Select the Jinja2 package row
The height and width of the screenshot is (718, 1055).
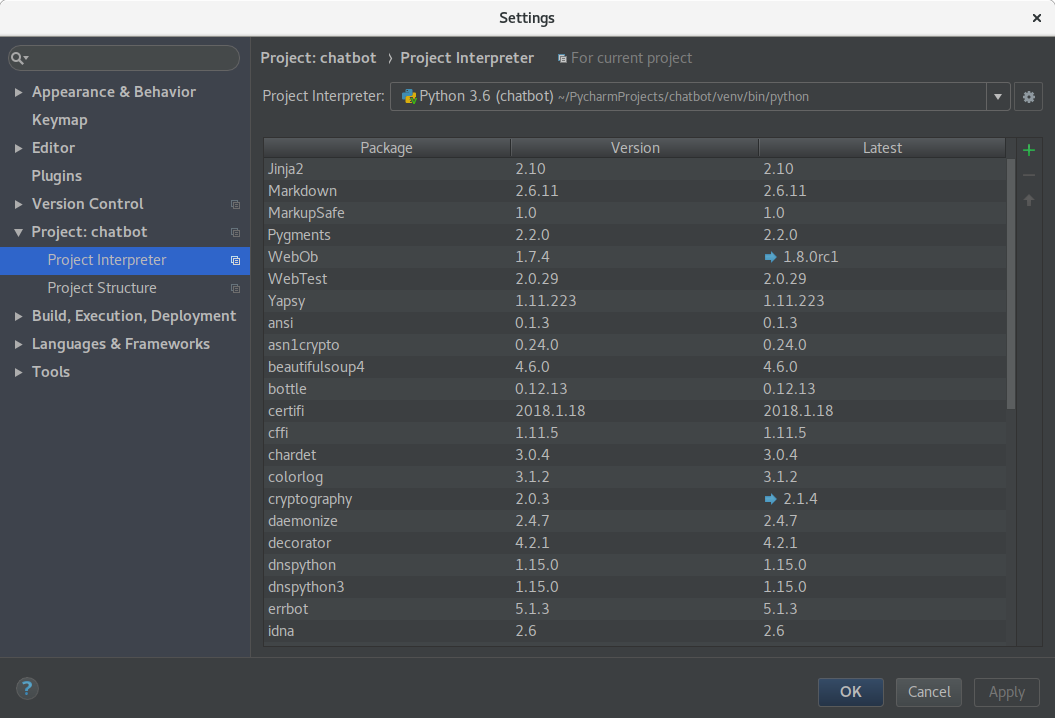pyautogui.click(x=634, y=169)
